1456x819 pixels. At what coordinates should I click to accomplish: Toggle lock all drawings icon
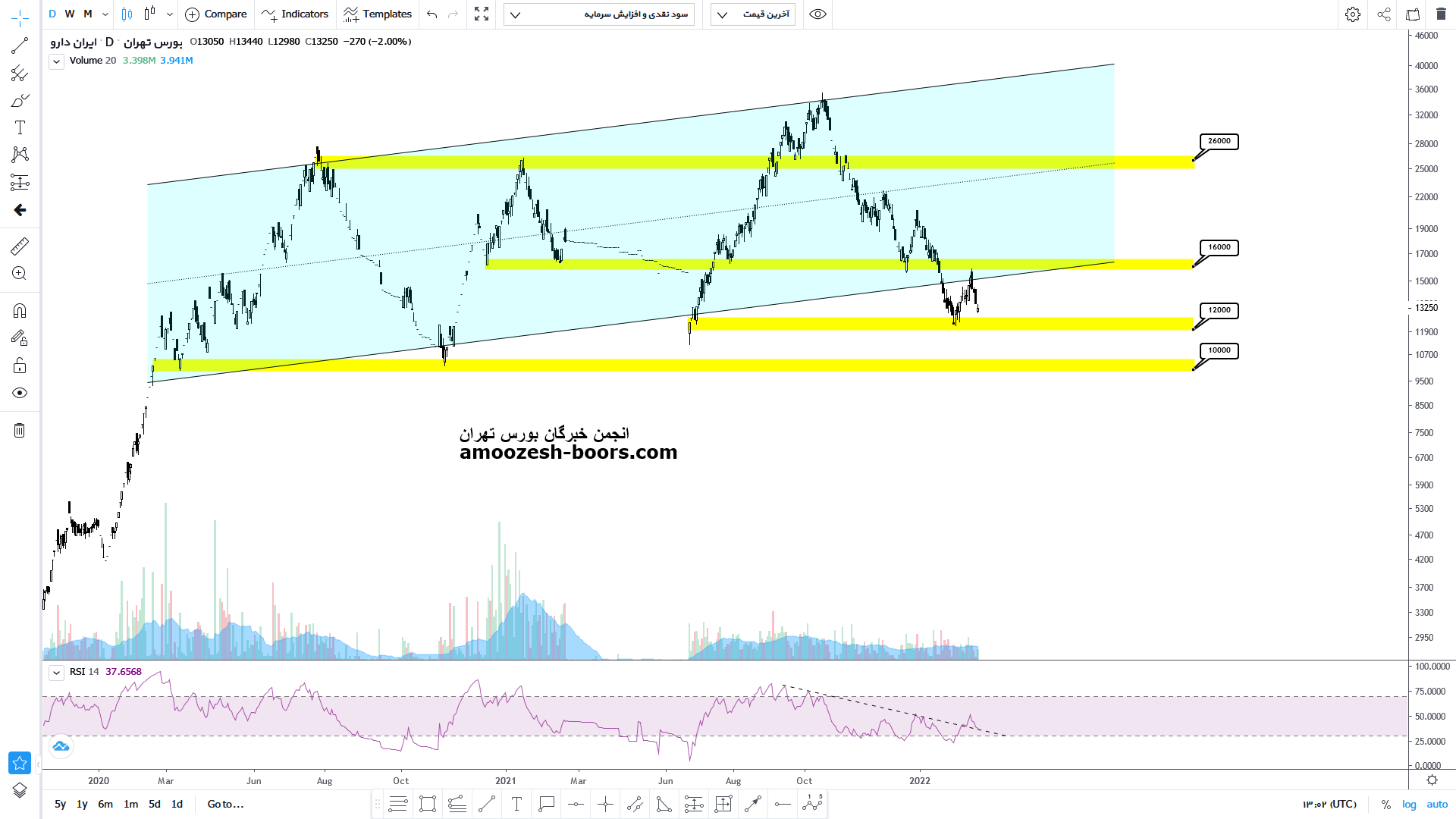(20, 366)
